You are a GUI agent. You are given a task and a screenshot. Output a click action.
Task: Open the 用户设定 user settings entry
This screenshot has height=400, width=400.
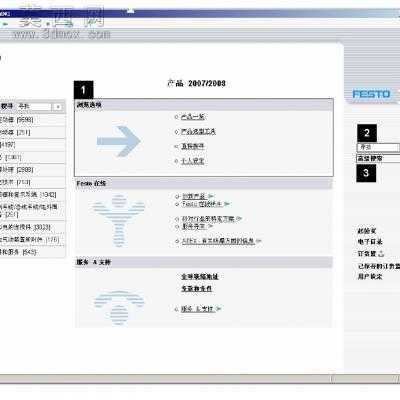pyautogui.click(x=370, y=277)
